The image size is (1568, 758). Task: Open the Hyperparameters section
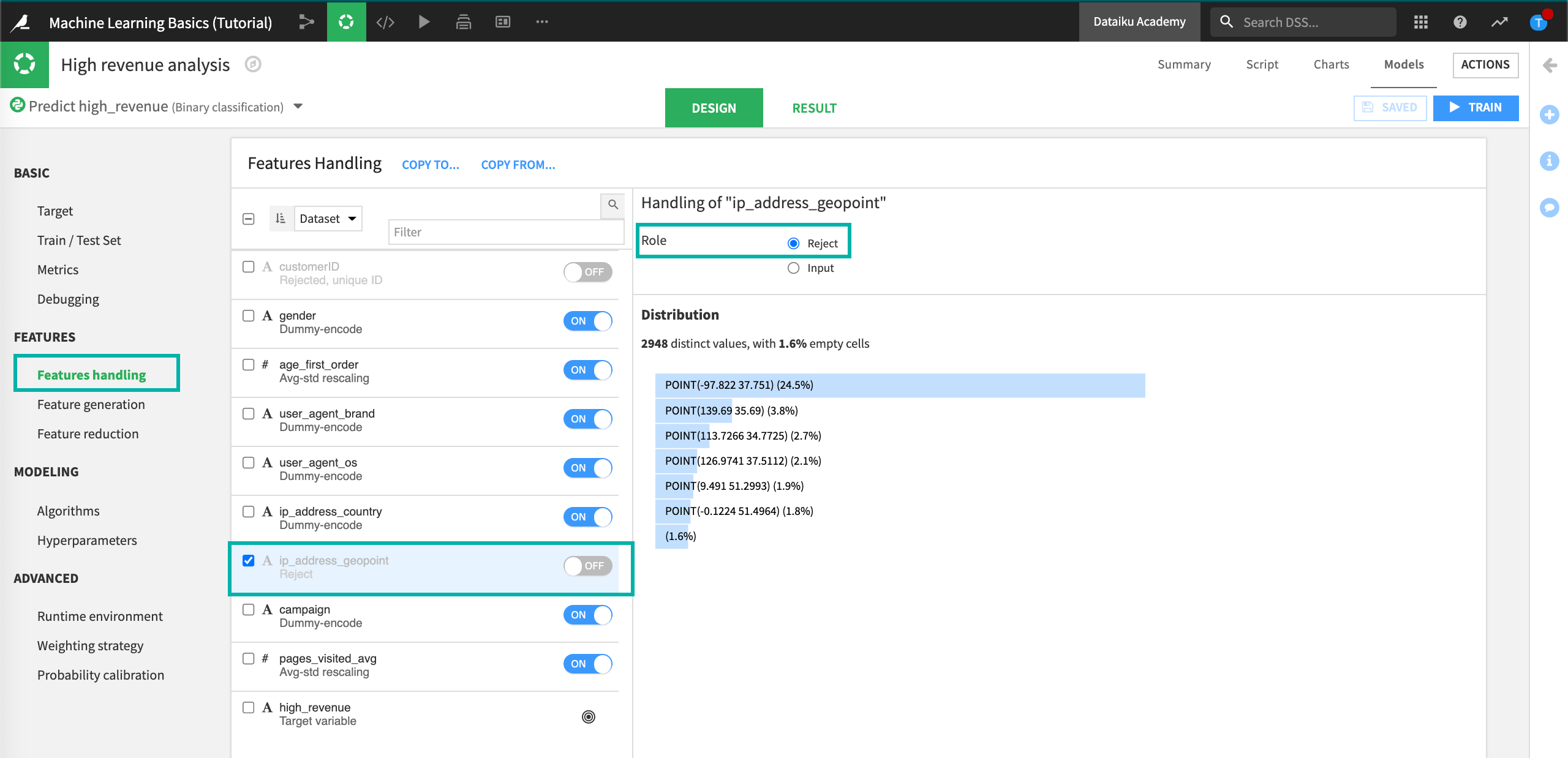(87, 541)
